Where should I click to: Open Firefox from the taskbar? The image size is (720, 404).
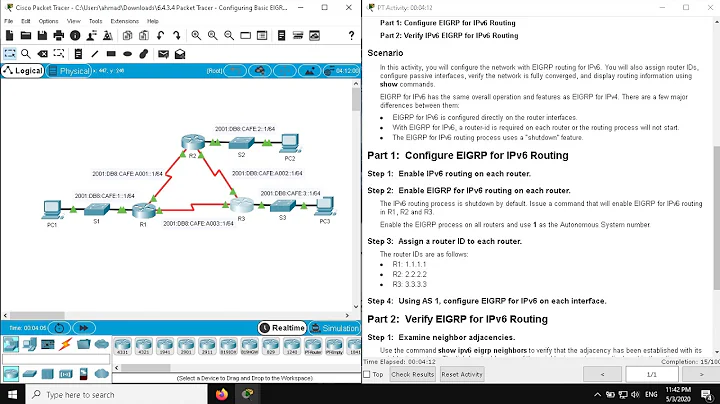pyautogui.click(x=222, y=394)
